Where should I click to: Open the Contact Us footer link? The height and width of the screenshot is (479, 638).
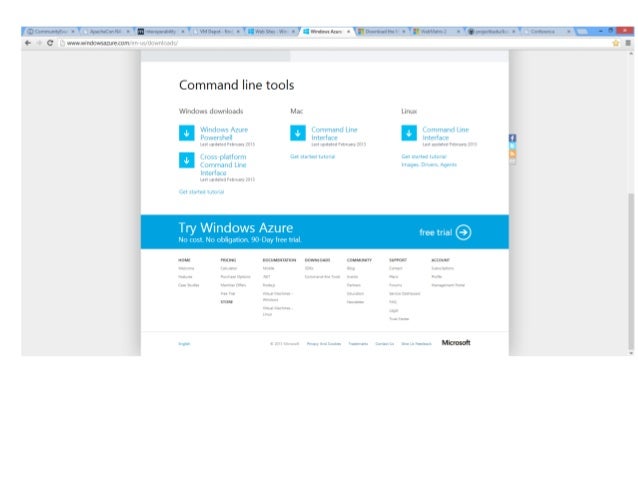click(385, 344)
